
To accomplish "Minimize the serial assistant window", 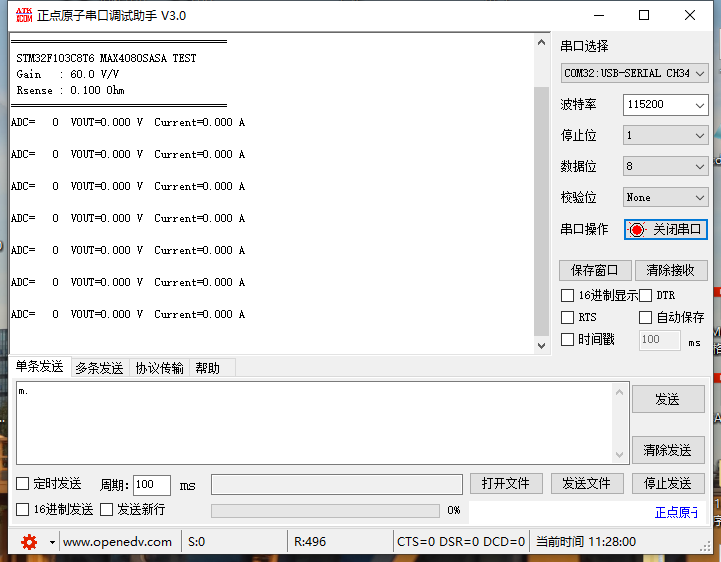I will [599, 15].
